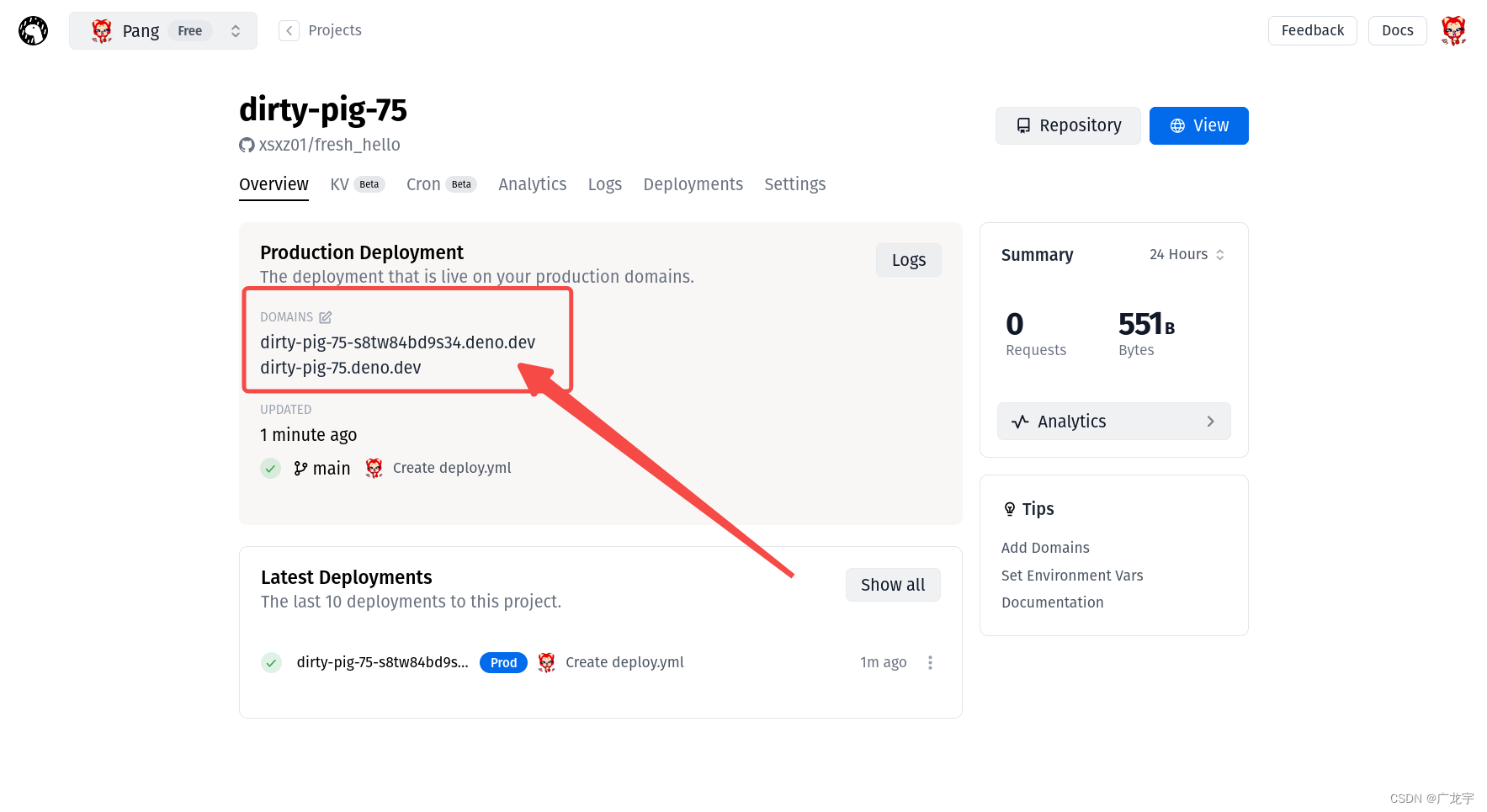Open the Set Environment Vars tip
The width and height of the screenshot is (1487, 812).
1072,576
